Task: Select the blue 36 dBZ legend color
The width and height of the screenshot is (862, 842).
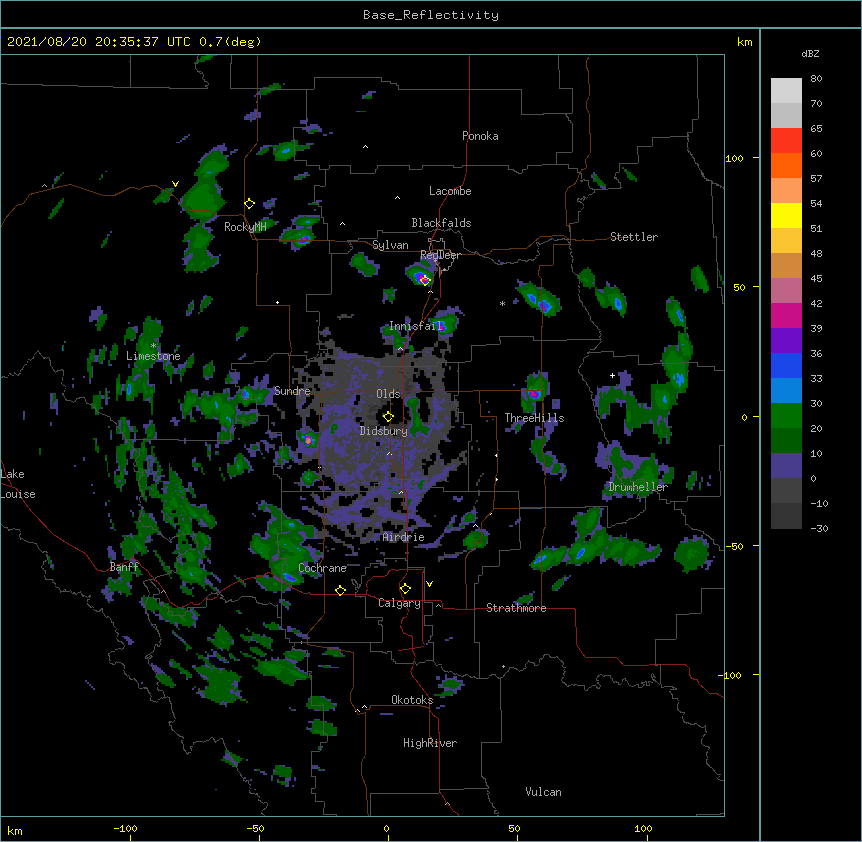Action: coord(786,365)
